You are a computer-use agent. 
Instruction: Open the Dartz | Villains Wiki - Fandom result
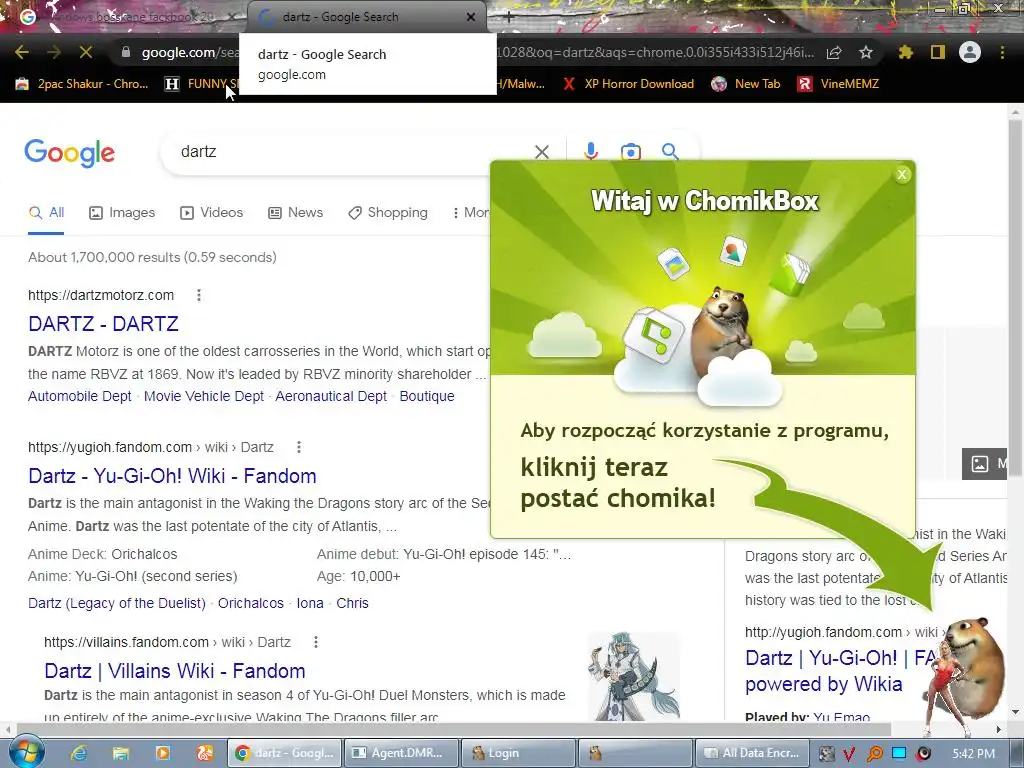tap(175, 671)
